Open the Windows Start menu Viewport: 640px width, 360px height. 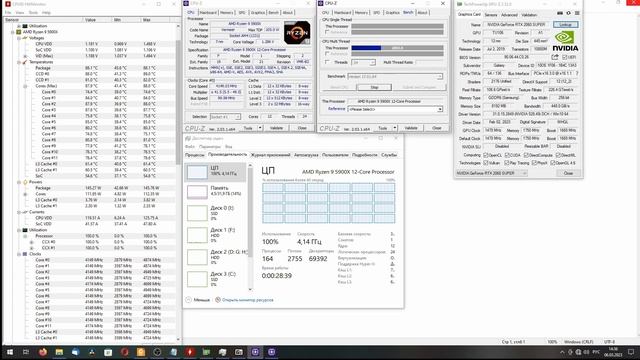point(10,352)
